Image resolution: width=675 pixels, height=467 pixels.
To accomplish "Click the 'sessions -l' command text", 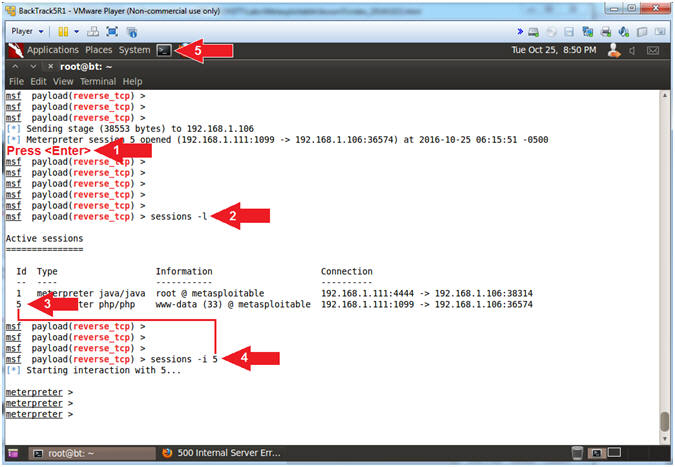I will point(179,216).
